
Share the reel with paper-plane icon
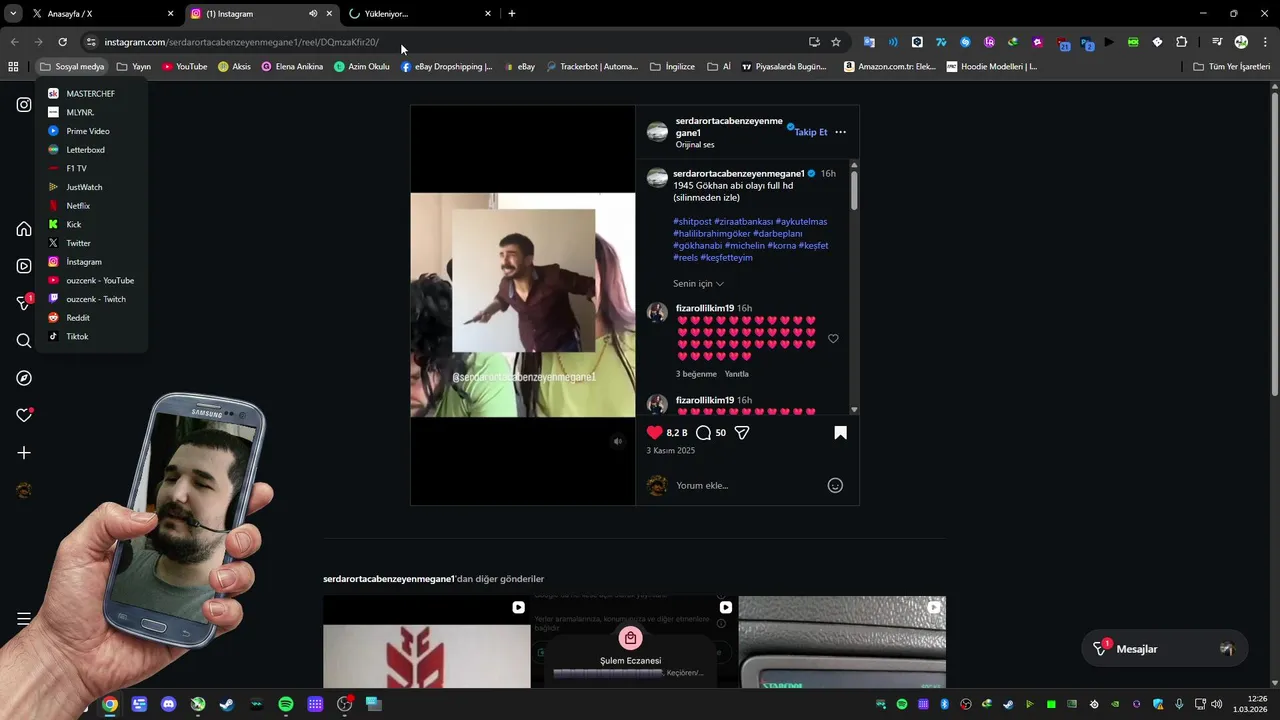tap(742, 433)
